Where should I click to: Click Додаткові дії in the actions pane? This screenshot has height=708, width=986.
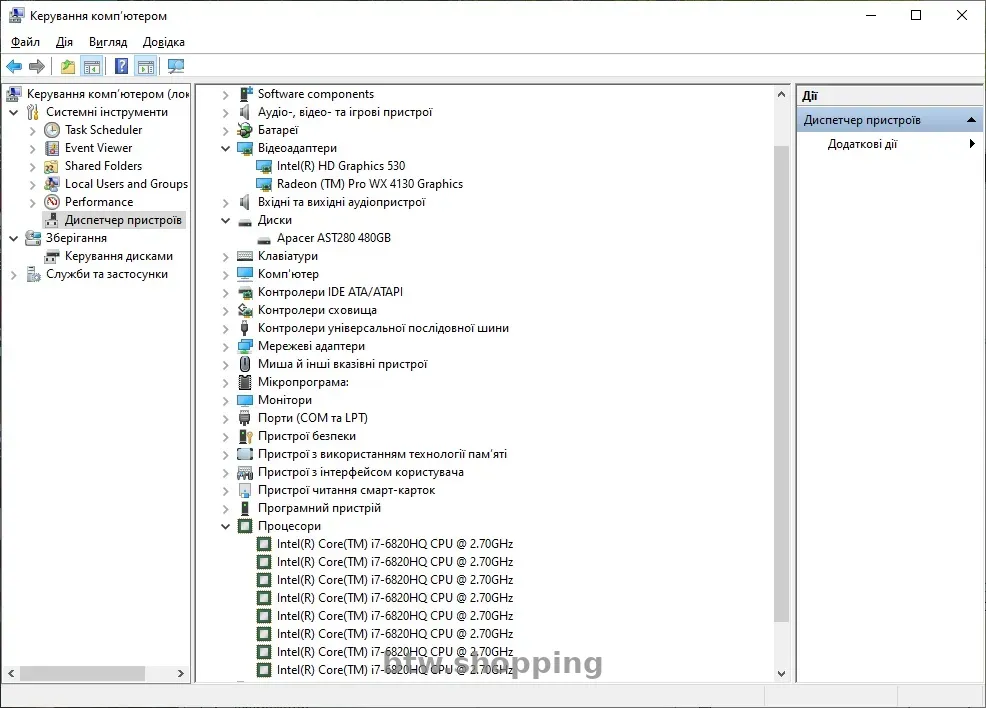point(862,144)
